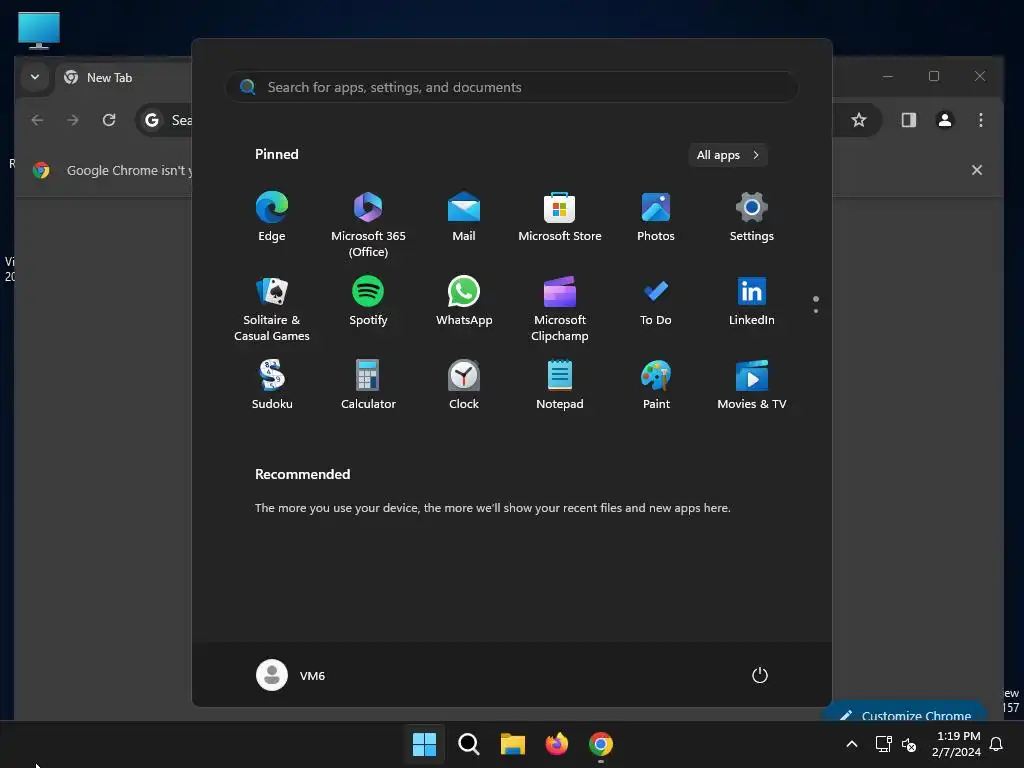
Task: Open the To Do app
Action: click(656, 302)
